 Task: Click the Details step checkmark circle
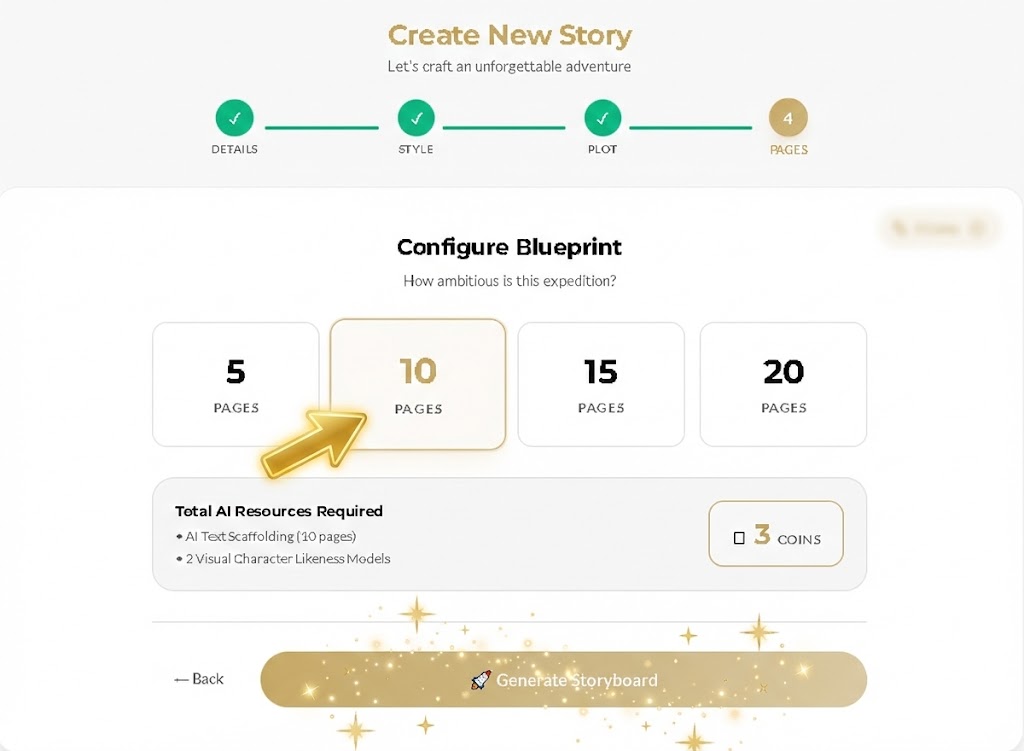[234, 118]
